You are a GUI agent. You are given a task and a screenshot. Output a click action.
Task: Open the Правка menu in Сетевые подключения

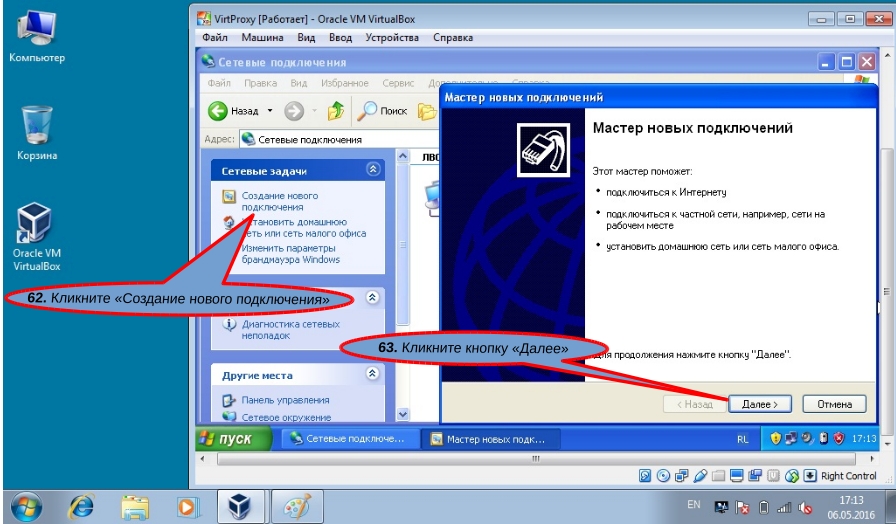[261, 83]
